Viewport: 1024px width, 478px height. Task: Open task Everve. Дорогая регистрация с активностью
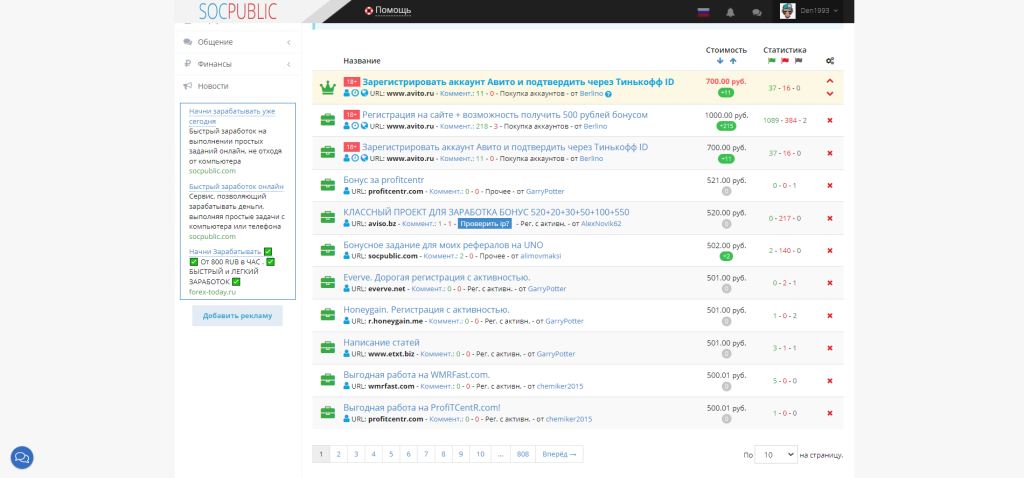pos(437,278)
